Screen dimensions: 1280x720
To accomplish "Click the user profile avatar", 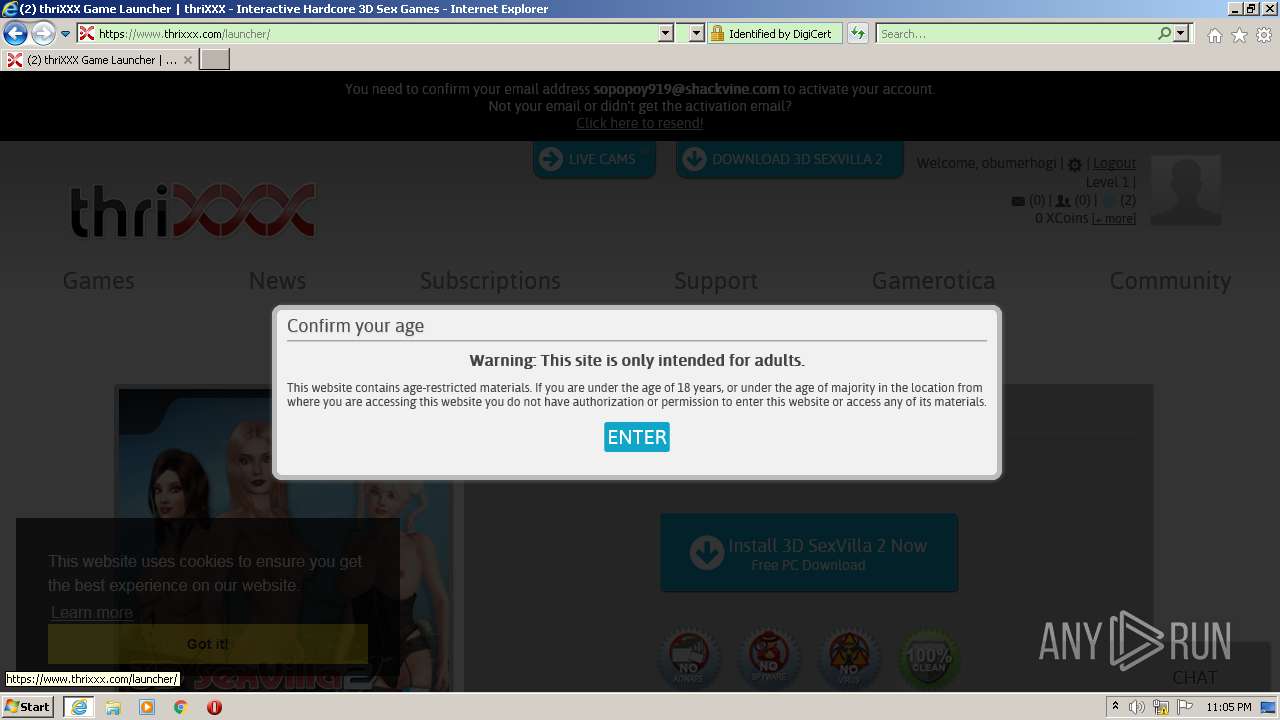I will click(x=1186, y=190).
